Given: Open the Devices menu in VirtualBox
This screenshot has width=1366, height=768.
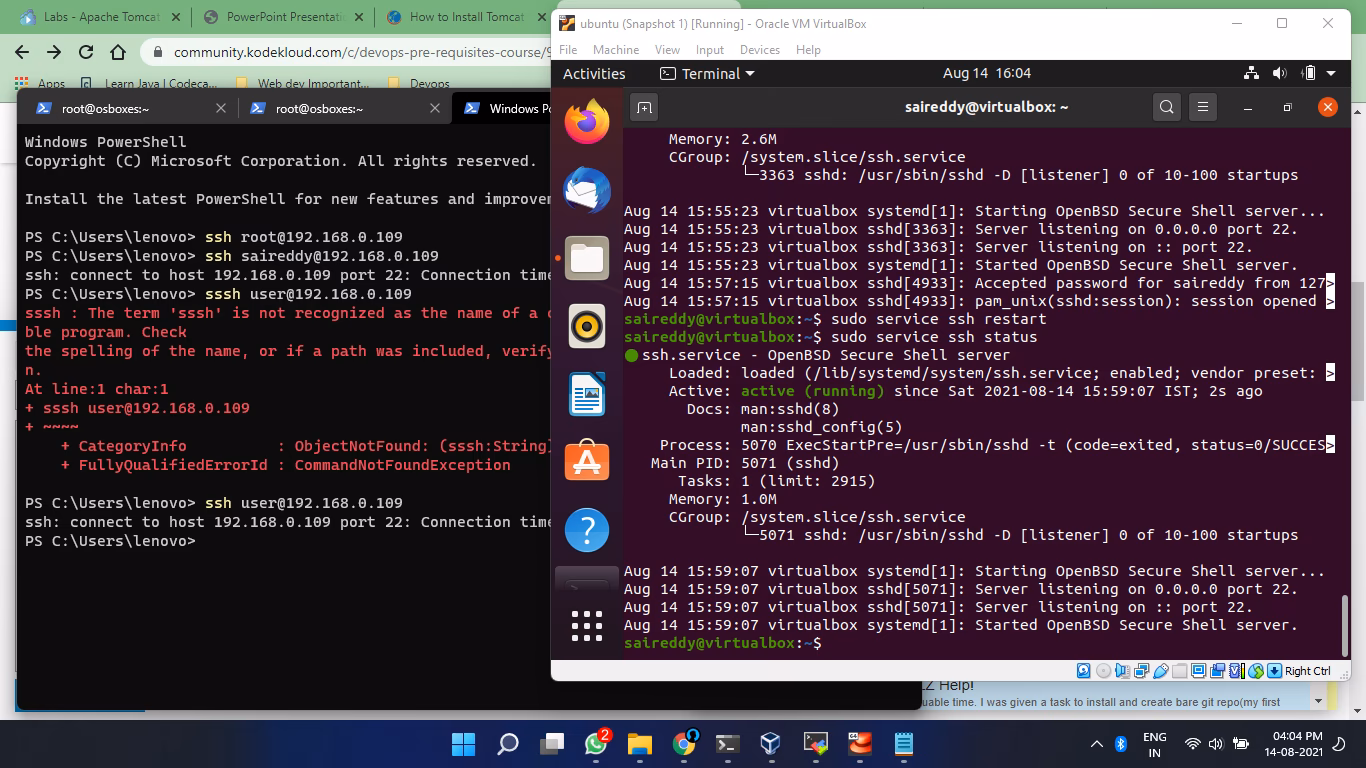Looking at the screenshot, I should click(760, 49).
